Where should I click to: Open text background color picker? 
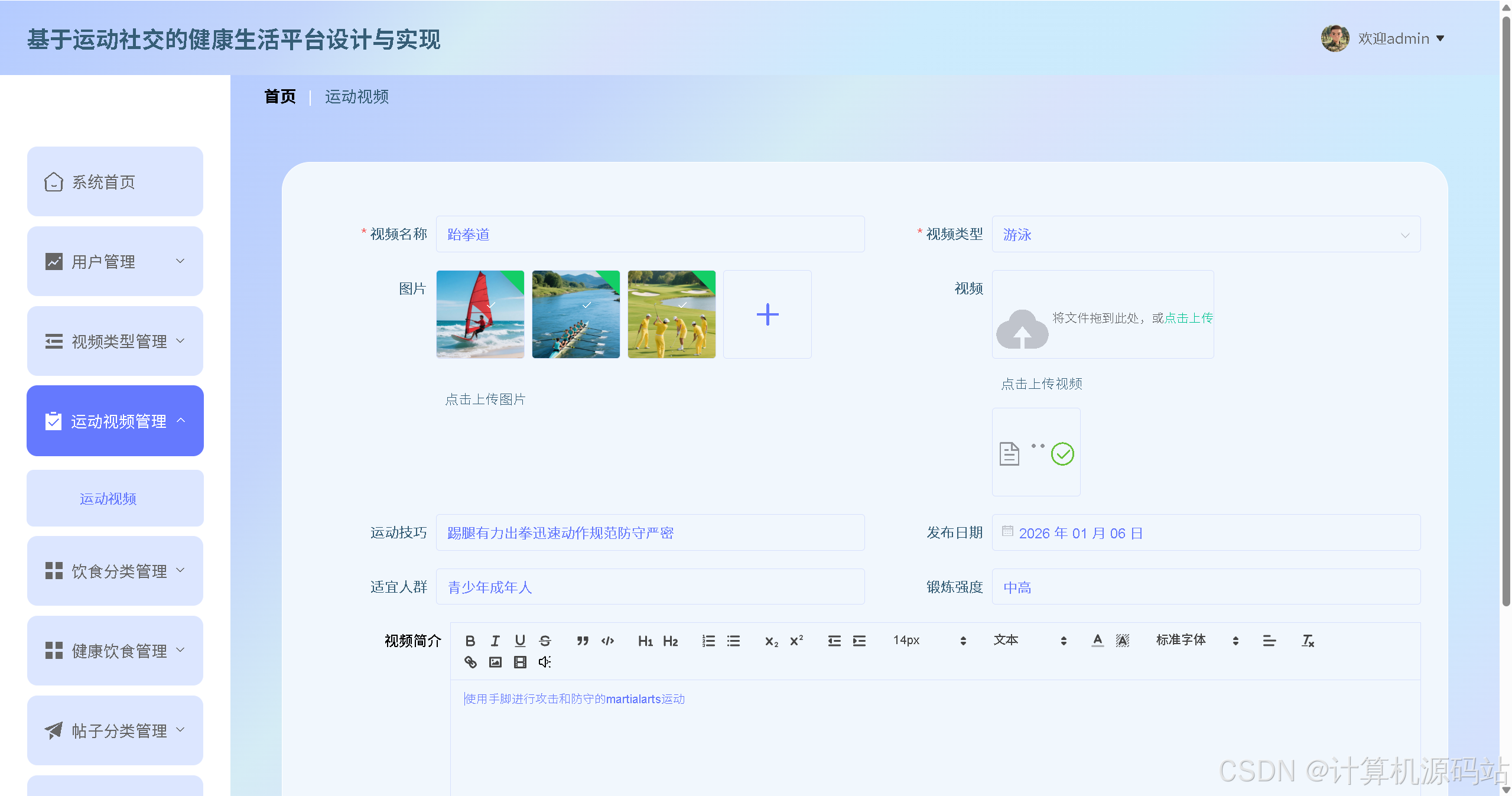[1123, 641]
